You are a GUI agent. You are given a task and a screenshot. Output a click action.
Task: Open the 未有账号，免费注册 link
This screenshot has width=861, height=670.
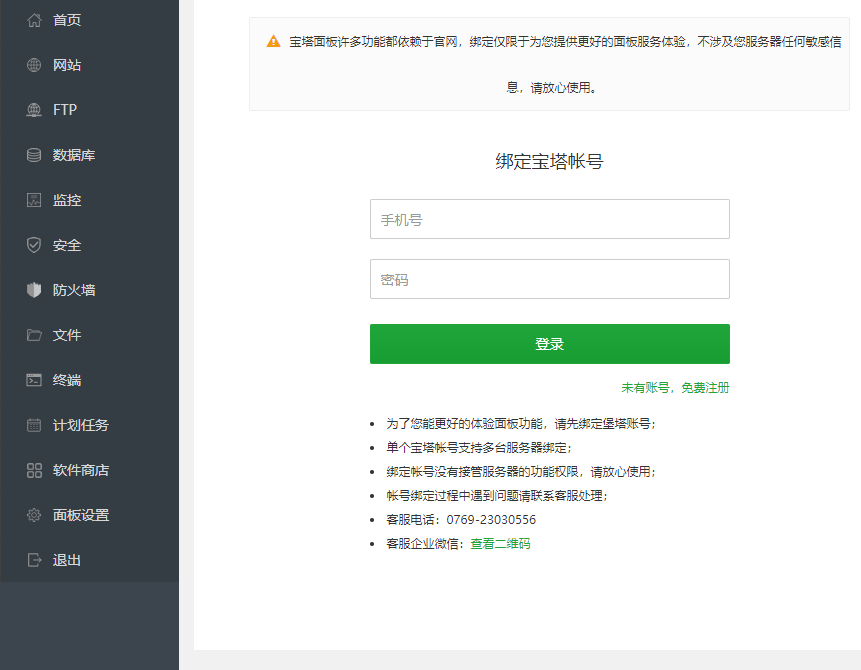point(675,388)
